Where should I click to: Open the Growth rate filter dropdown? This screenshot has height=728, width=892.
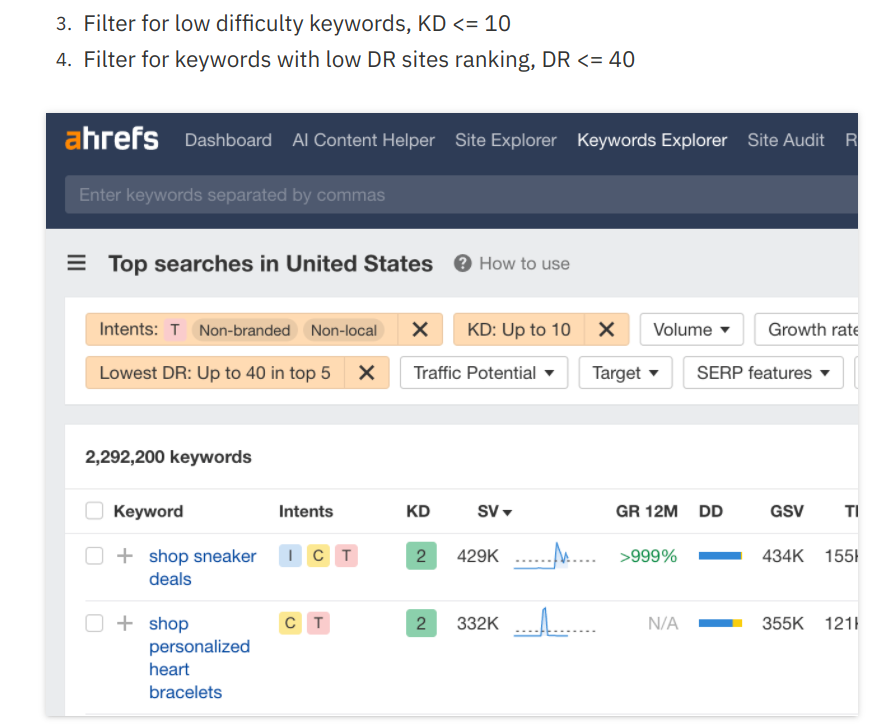click(806, 329)
